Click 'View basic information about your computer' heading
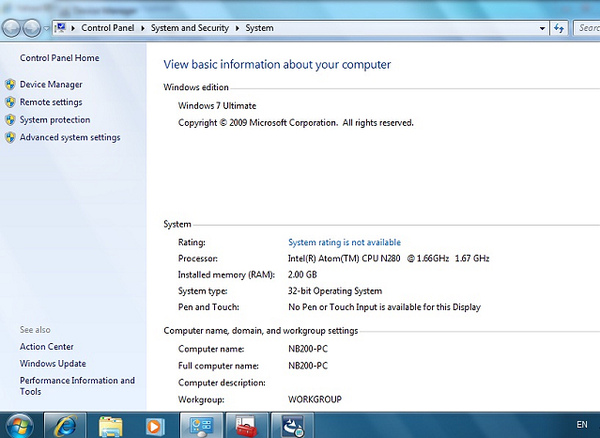The height and width of the screenshot is (438, 600). [277, 64]
